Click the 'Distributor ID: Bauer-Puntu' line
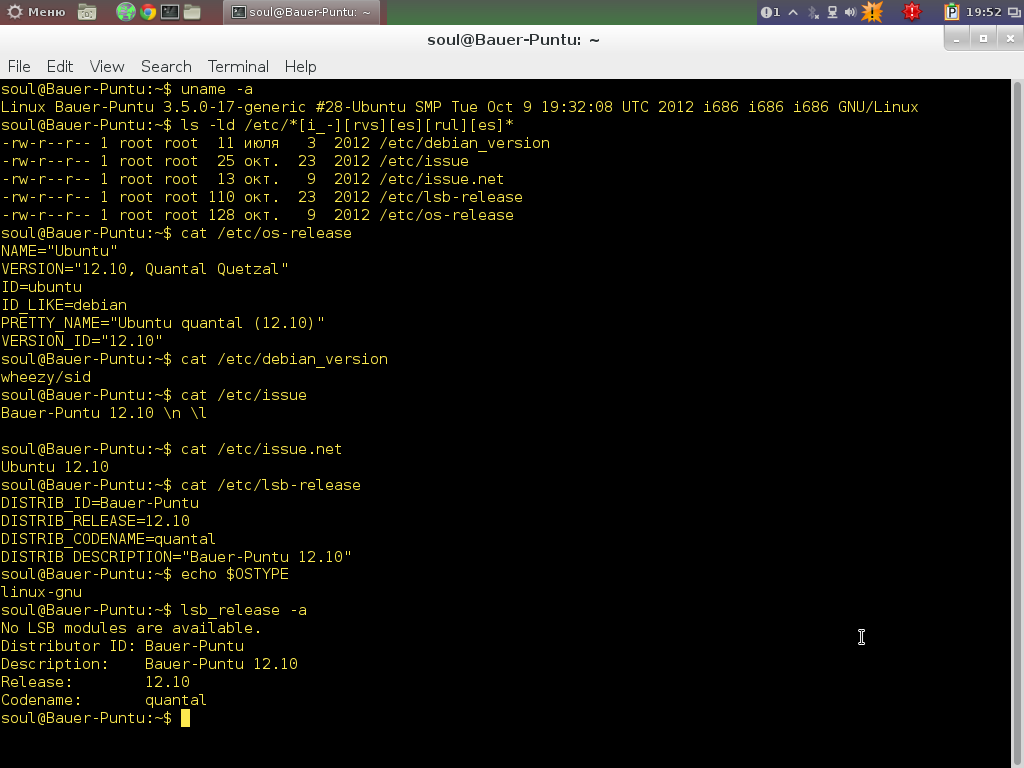Image resolution: width=1024 pixels, height=768 pixels. click(x=122, y=646)
